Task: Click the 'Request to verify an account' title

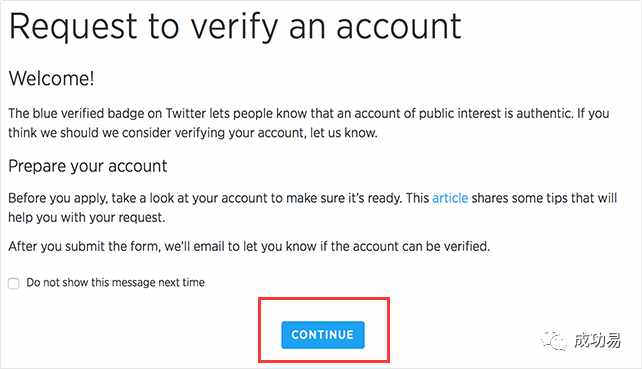Action: [235, 27]
